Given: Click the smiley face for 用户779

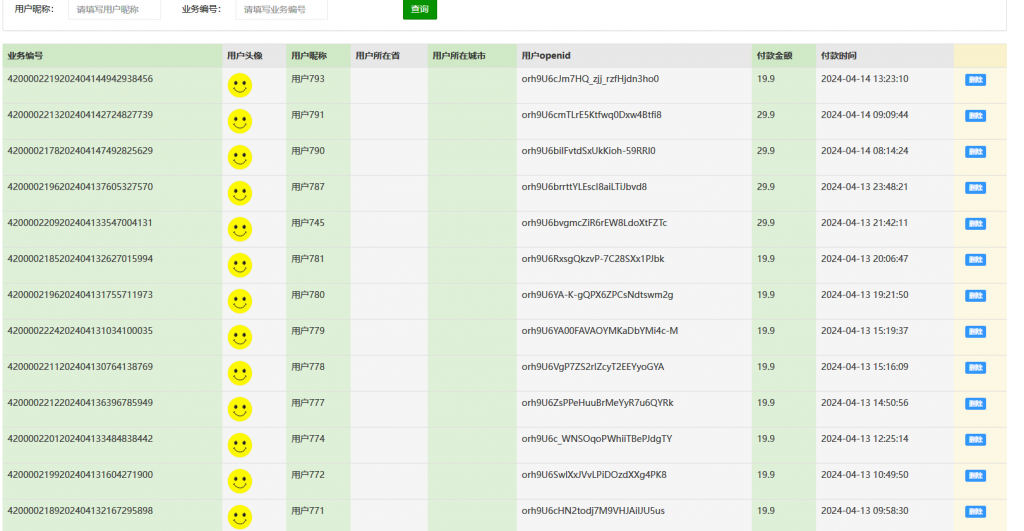Looking at the screenshot, I should click(x=240, y=338).
